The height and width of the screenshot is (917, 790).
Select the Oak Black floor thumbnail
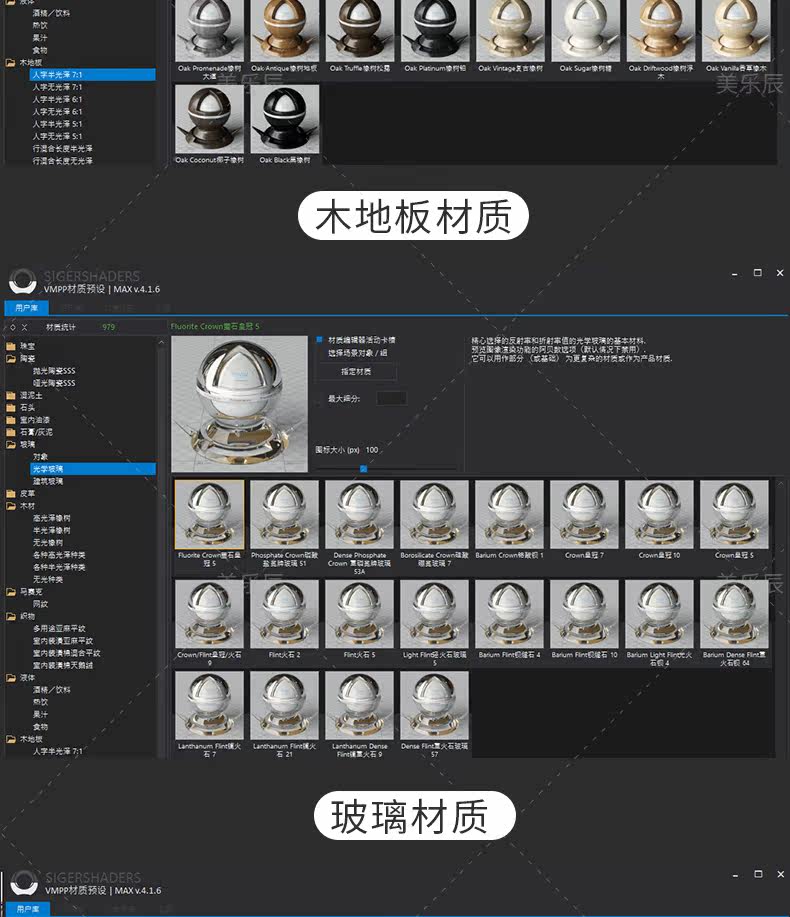pos(284,119)
